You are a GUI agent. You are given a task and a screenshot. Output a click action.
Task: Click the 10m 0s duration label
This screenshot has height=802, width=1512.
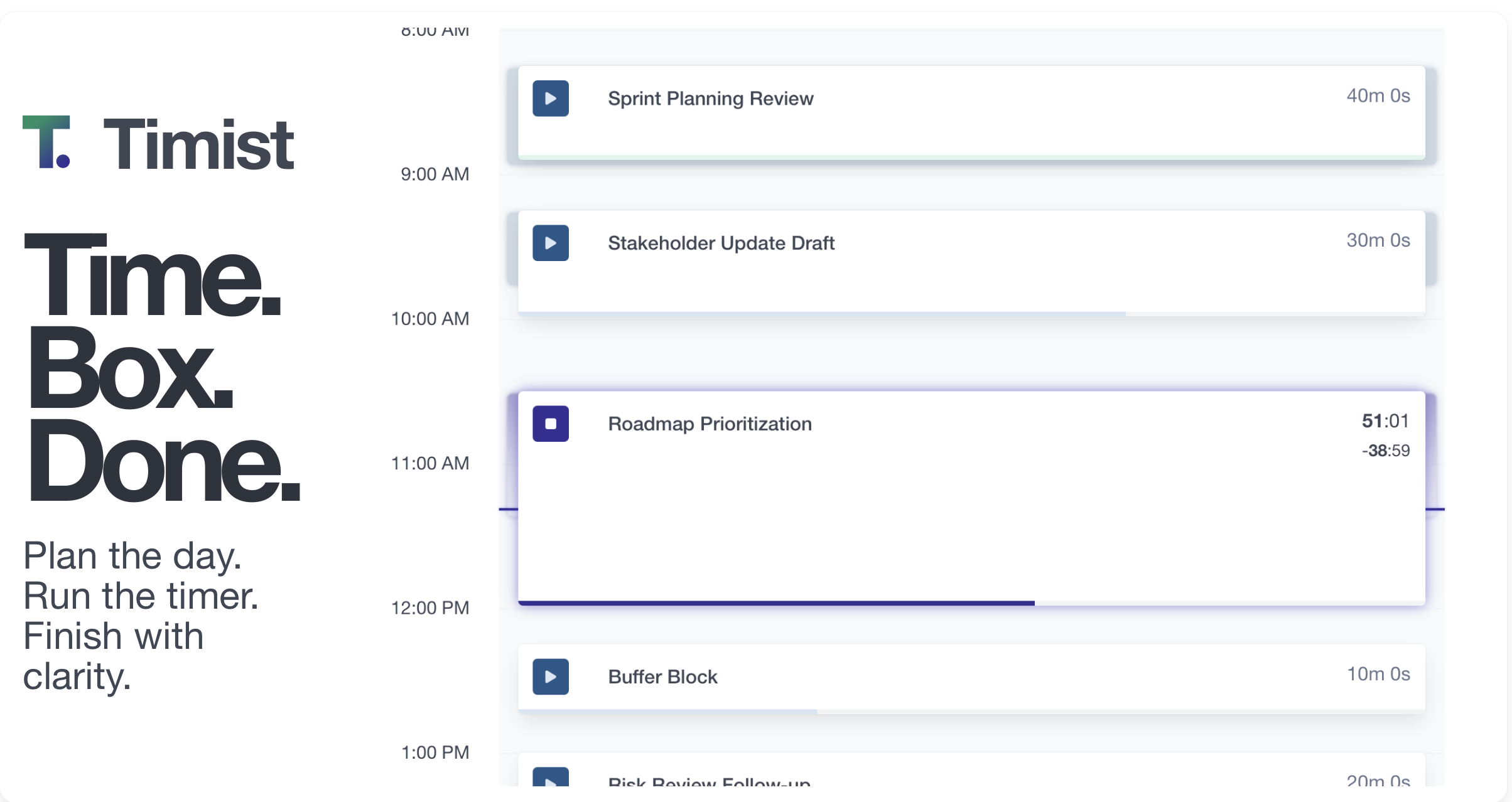[1378, 673]
